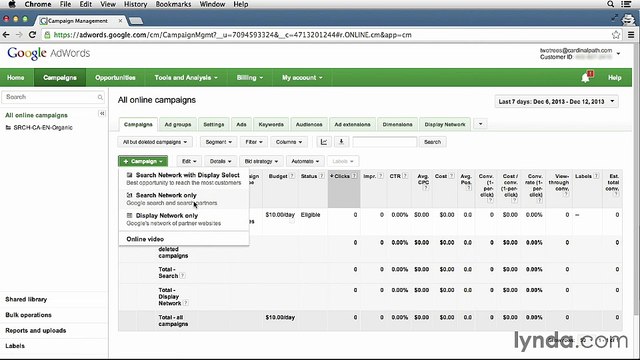Open the Edit dropdown
Screen dimensions: 640x360
[189, 161]
